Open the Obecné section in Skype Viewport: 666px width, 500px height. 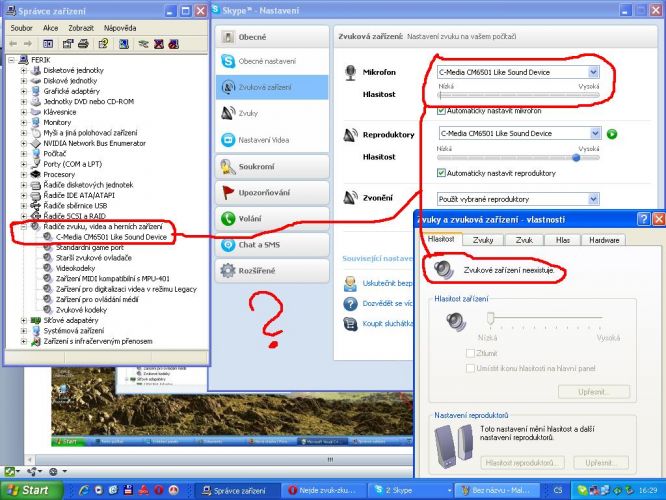point(272,37)
